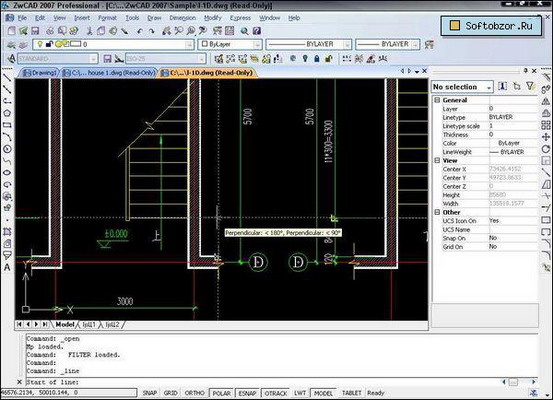
Task: Click the New drawing icon in toolbar
Action: pyautogui.click(x=12, y=31)
